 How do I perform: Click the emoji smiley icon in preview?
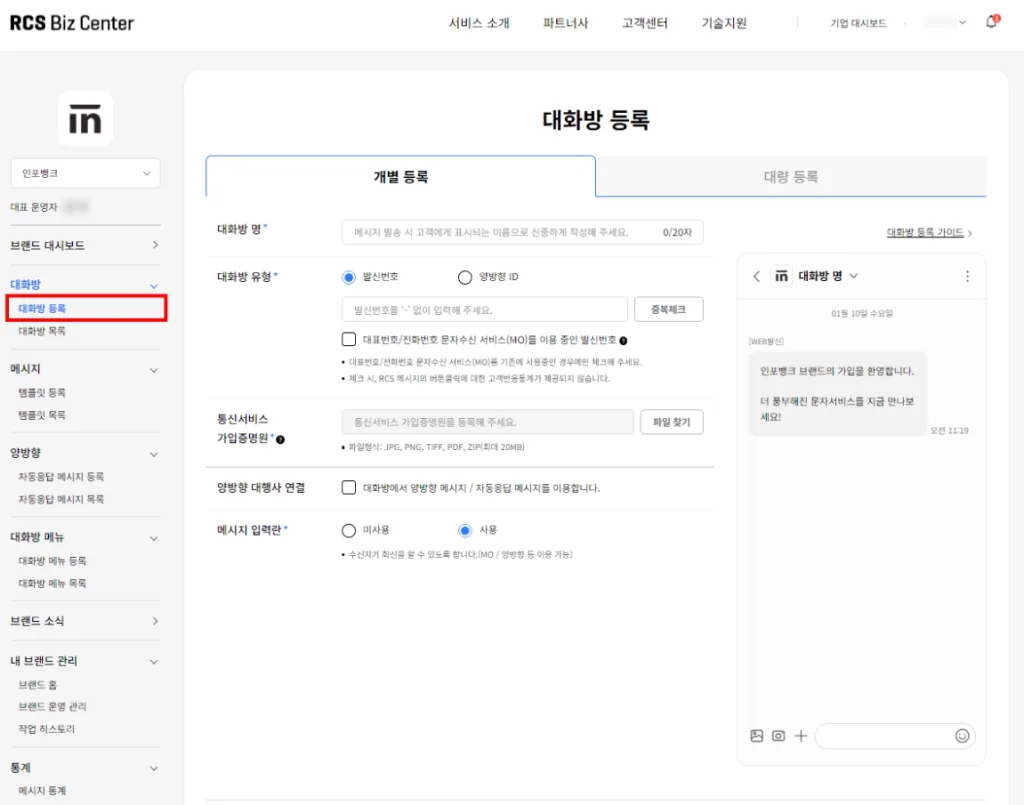[962, 736]
